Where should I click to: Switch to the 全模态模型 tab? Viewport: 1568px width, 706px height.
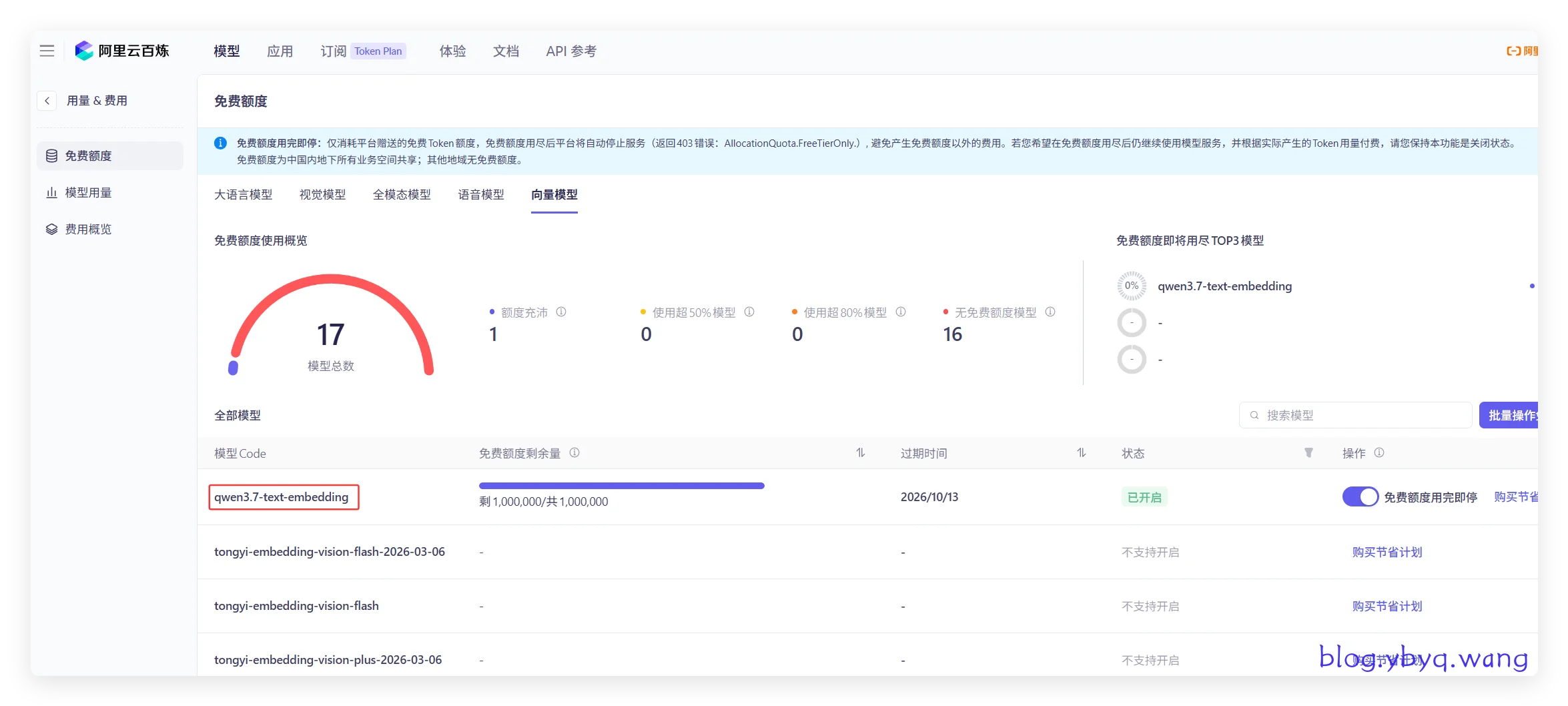[x=402, y=194]
